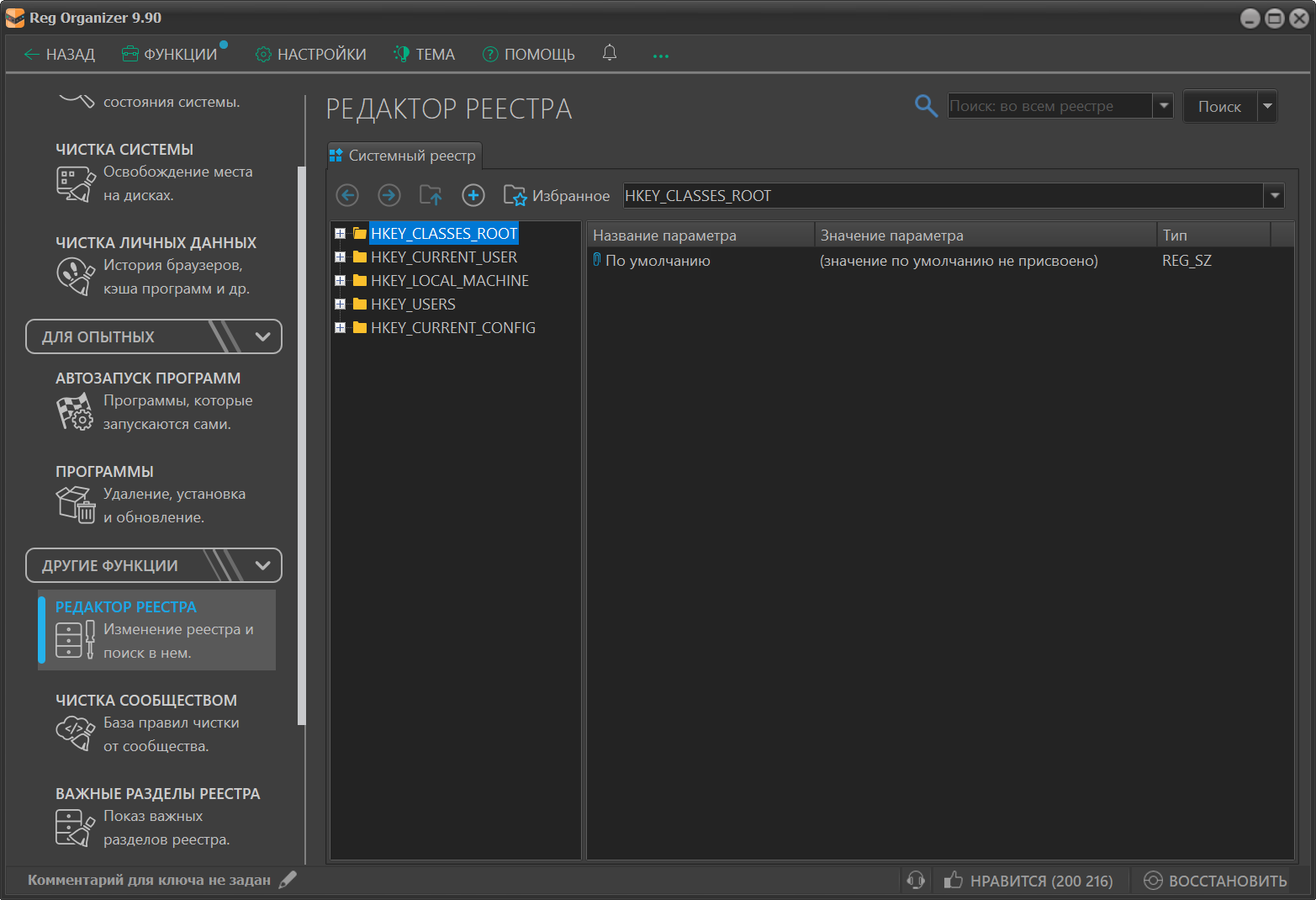
Task: Click the Поиск button
Action: pyautogui.click(x=1219, y=107)
